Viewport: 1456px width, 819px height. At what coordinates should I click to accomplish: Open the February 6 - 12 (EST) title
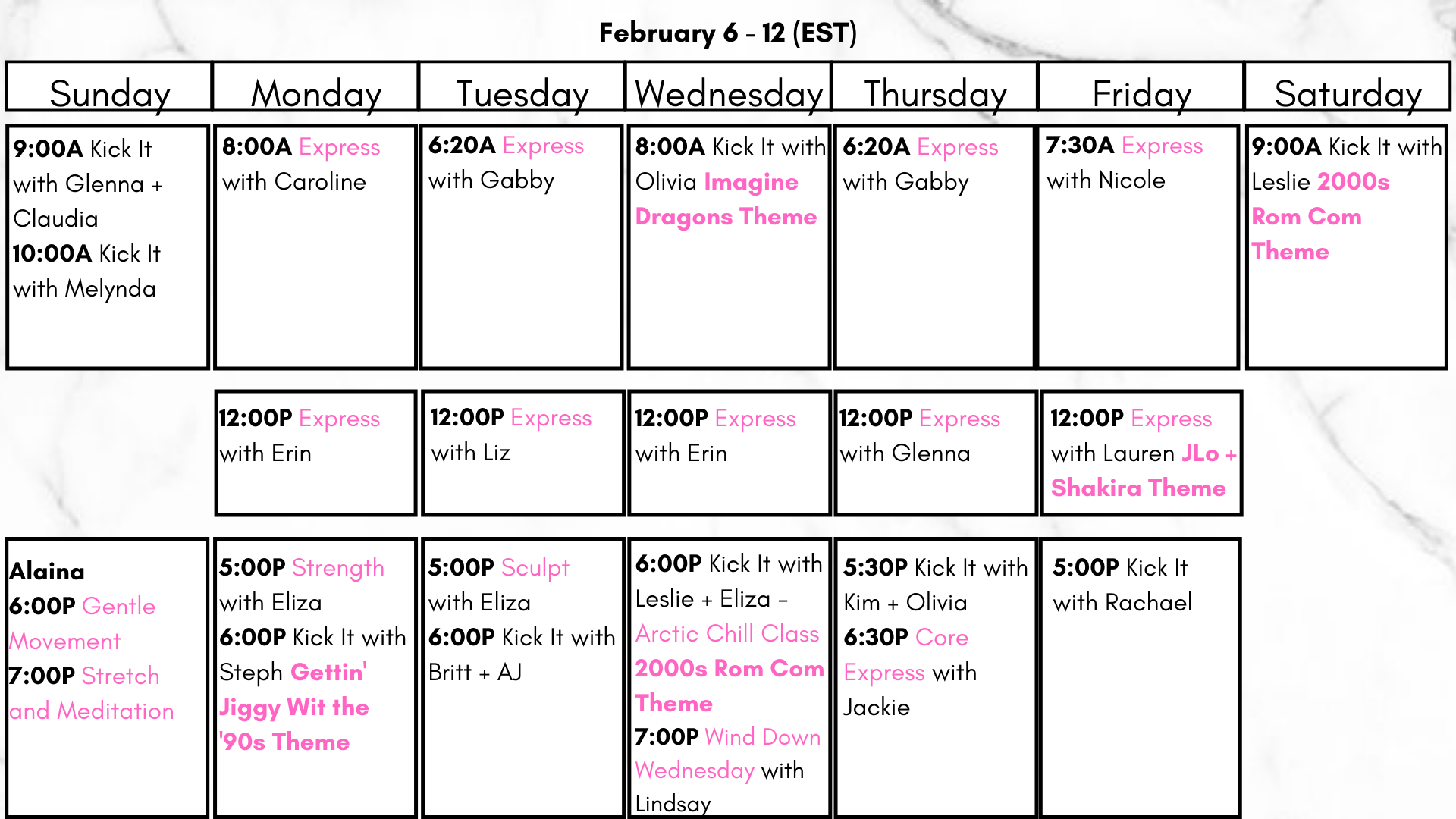pos(728,33)
